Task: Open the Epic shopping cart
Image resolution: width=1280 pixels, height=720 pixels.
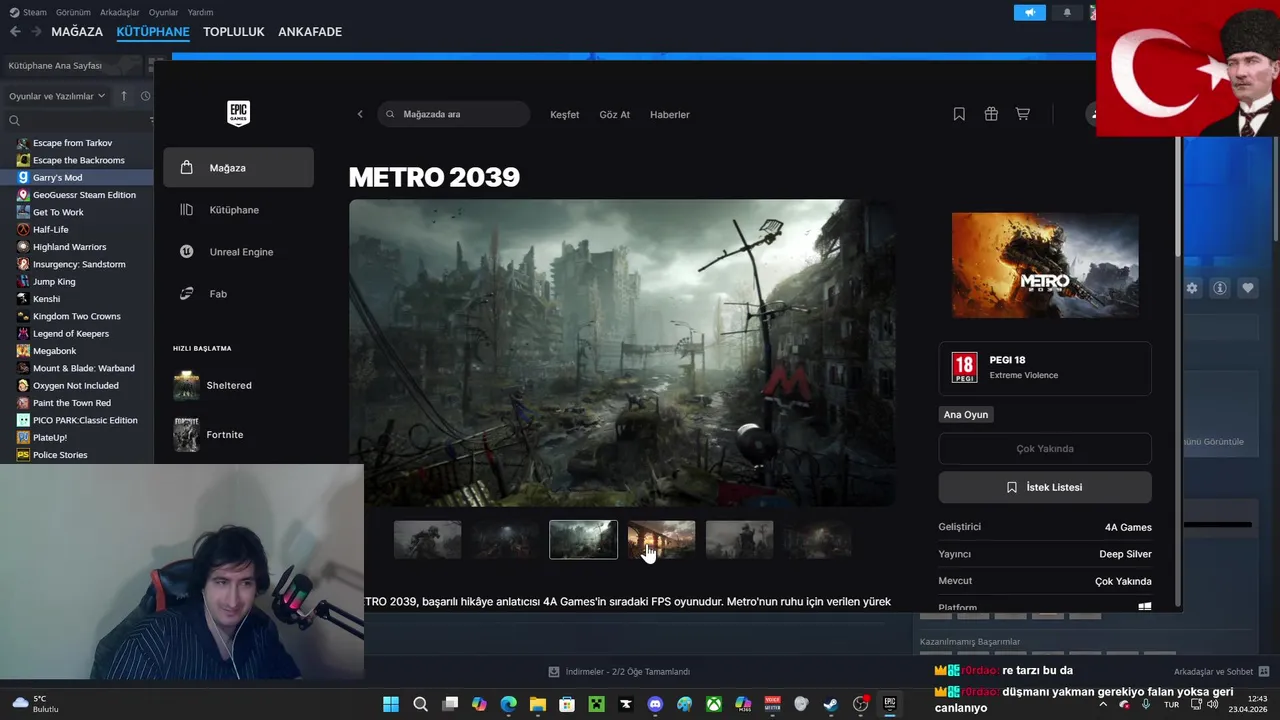Action: [1022, 114]
